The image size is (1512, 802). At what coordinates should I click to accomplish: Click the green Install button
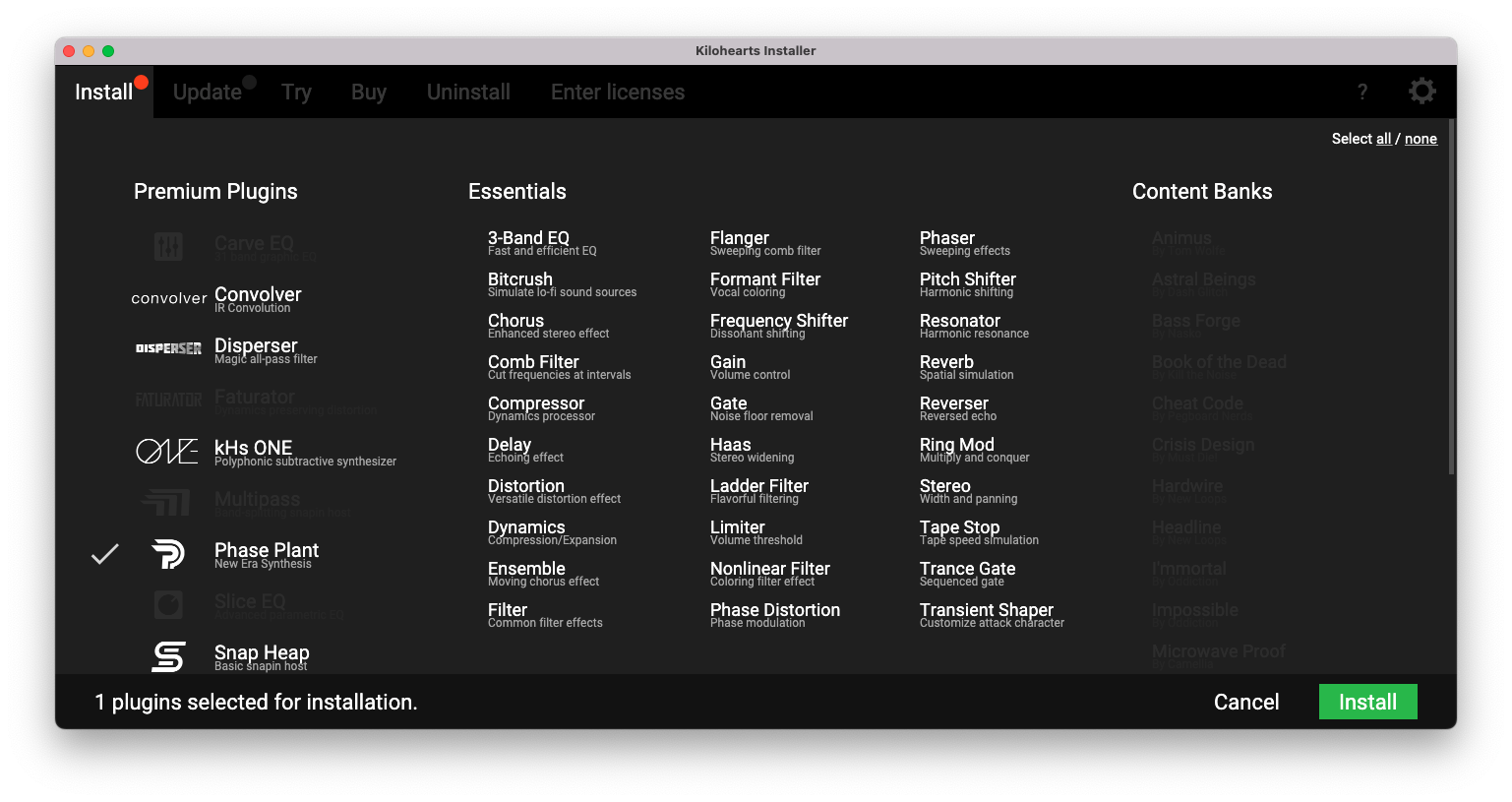click(1367, 702)
